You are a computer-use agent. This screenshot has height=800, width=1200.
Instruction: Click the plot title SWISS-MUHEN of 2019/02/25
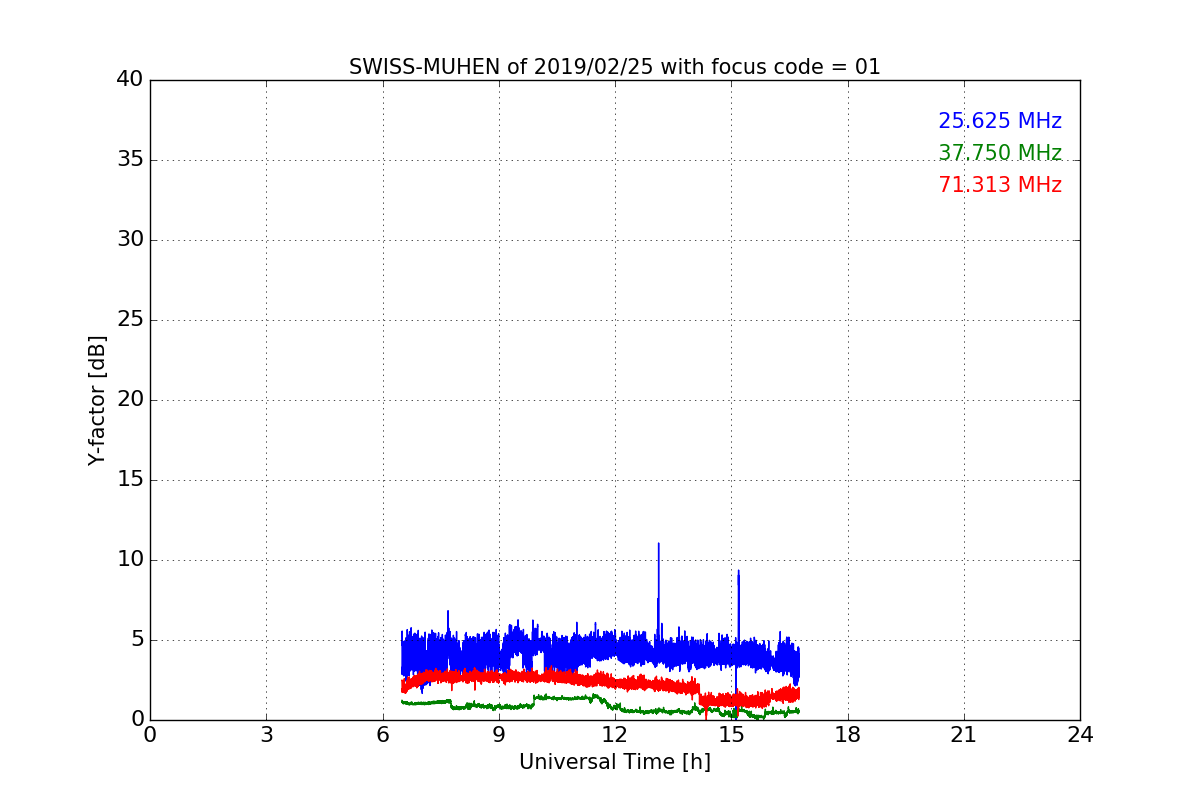coord(614,67)
